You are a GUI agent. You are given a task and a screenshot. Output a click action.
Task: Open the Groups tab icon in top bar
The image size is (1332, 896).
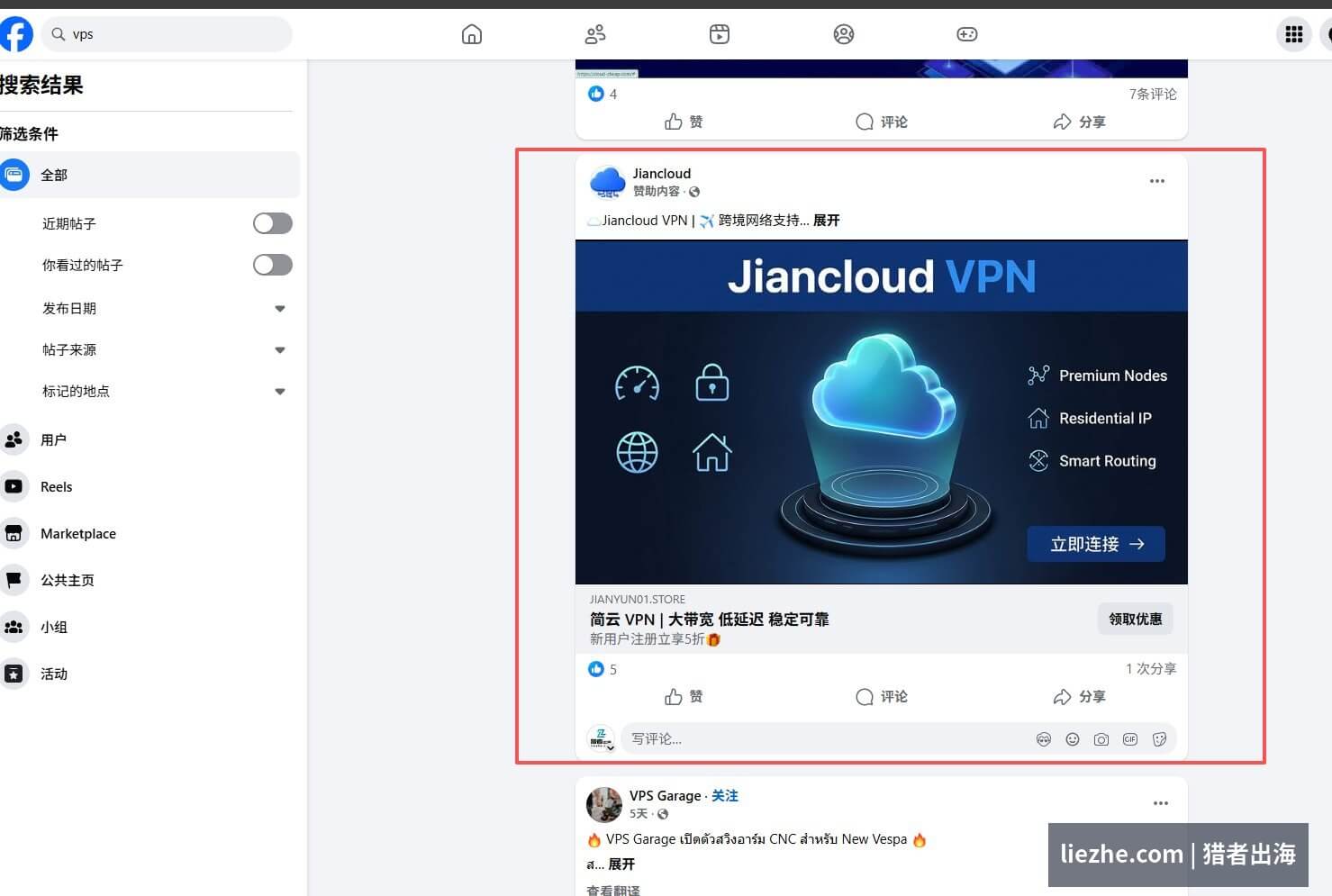pyautogui.click(x=844, y=34)
